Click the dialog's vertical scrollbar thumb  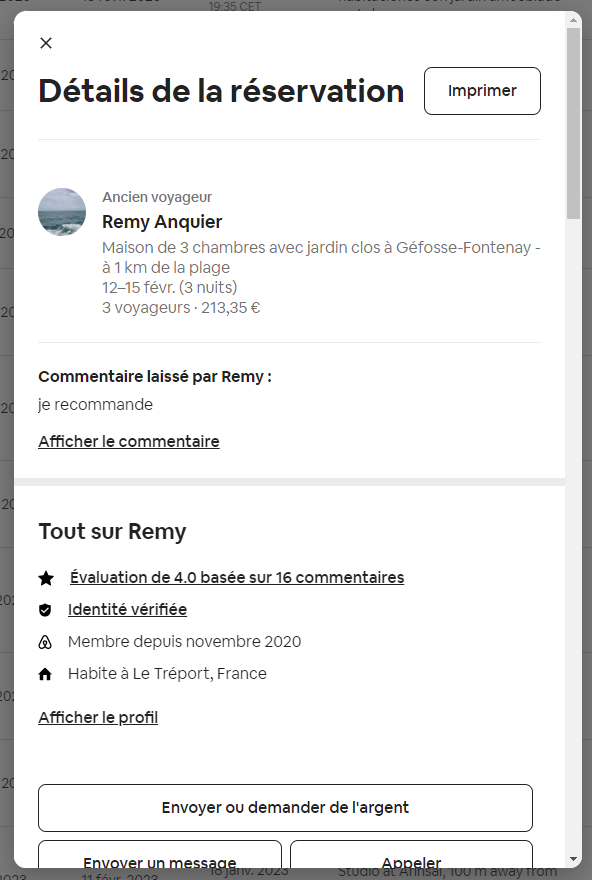[x=573, y=123]
